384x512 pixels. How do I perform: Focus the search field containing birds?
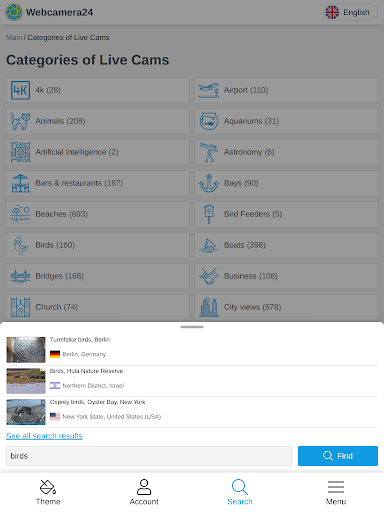[x=149, y=456]
